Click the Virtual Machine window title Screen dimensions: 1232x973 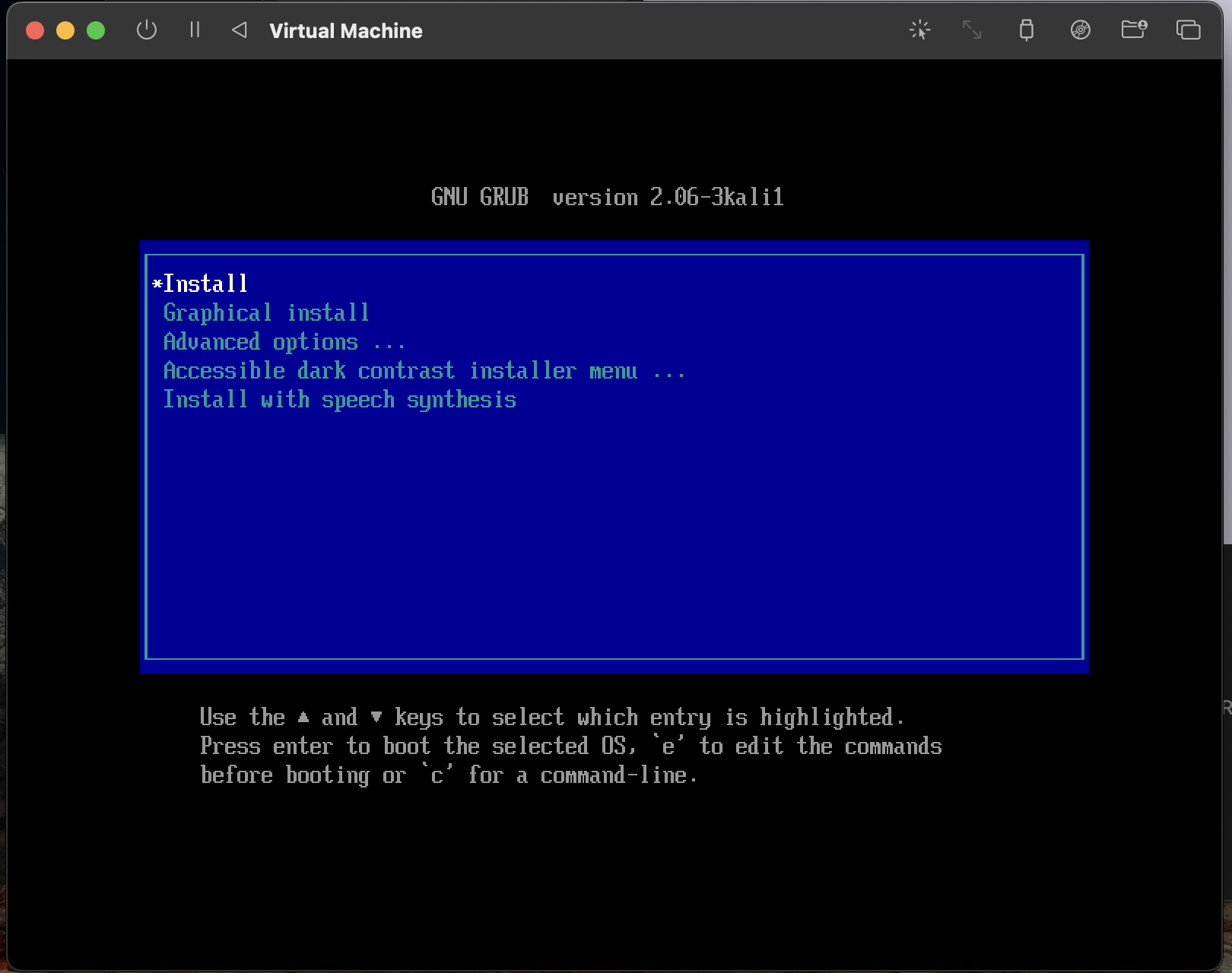[x=345, y=31]
